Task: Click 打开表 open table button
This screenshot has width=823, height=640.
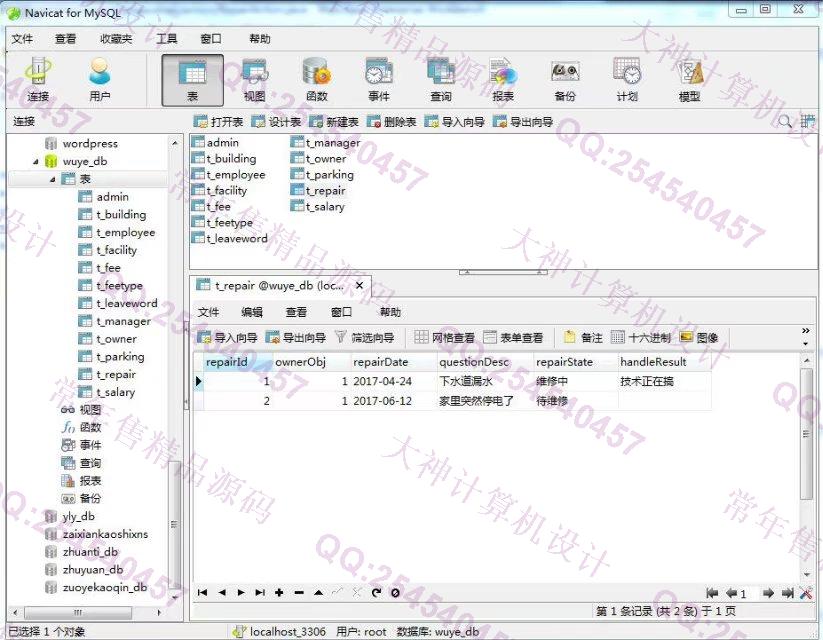Action: (x=218, y=122)
